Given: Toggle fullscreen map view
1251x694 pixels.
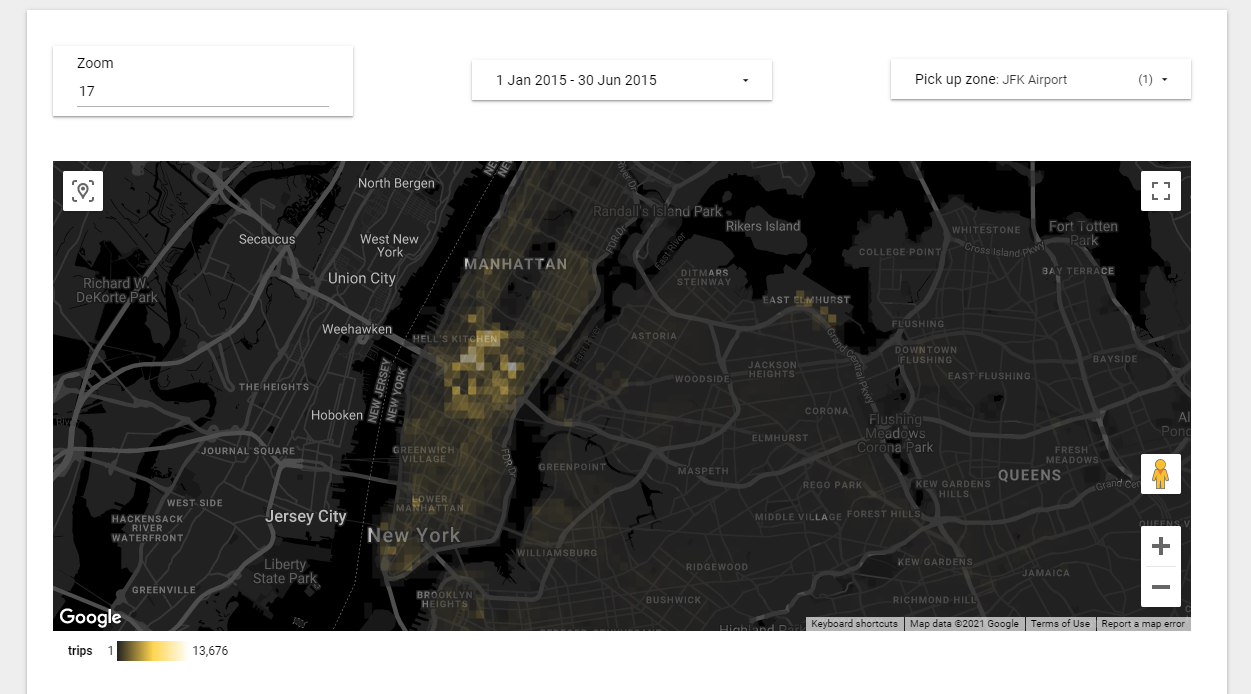Looking at the screenshot, I should tap(1161, 191).
